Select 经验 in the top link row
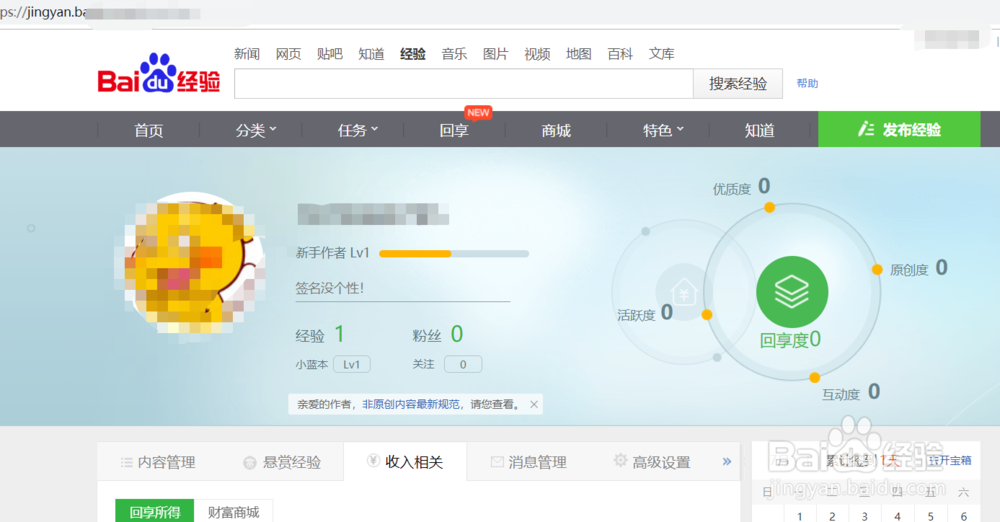Viewport: 1000px width, 522px height. point(413,54)
